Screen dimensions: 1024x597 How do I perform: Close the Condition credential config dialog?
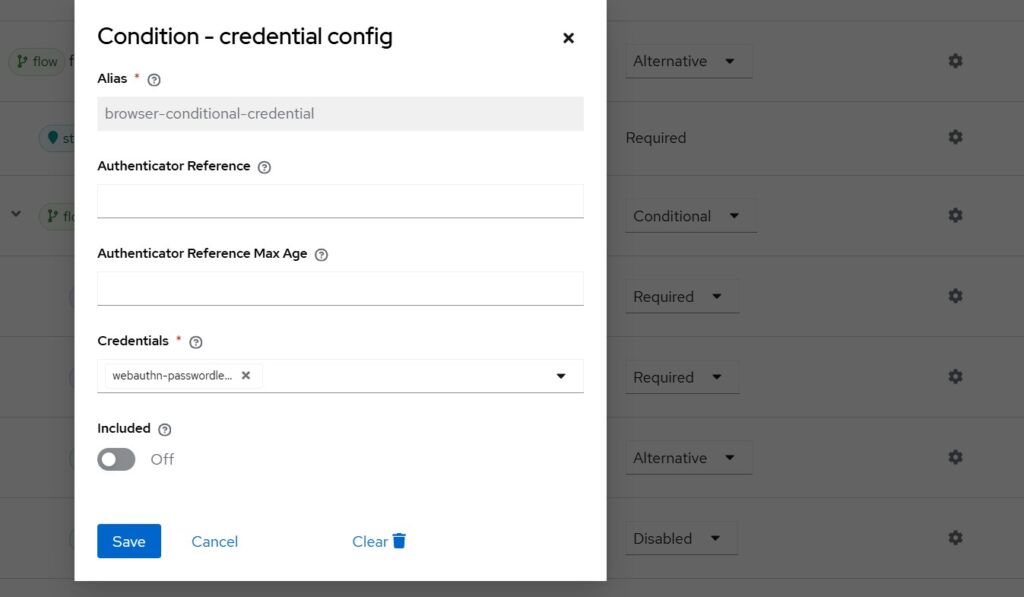pos(568,38)
